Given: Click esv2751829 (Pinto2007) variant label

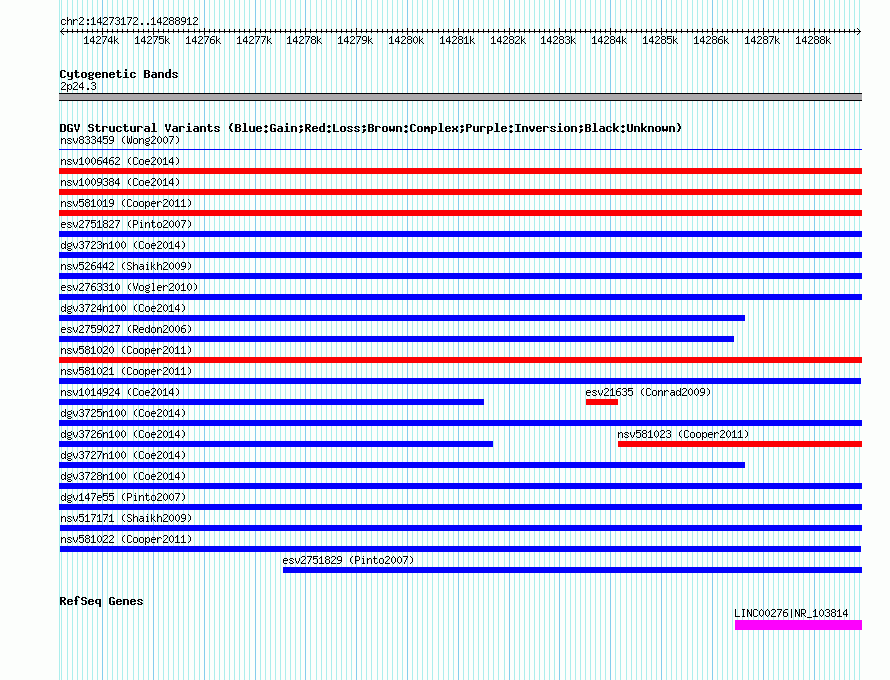Looking at the screenshot, I should pyautogui.click(x=348, y=560).
